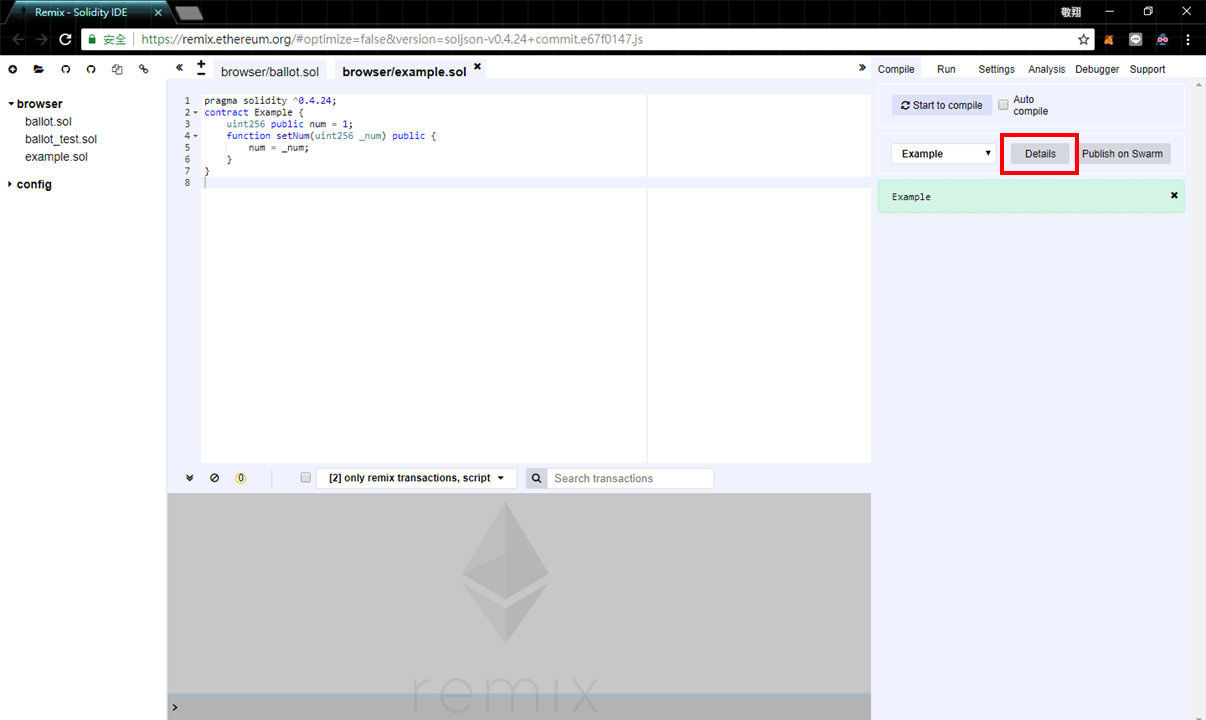Screen dimensions: 1206x720
Task: Click the terminal command prompt at the bottom
Action: 520,707
